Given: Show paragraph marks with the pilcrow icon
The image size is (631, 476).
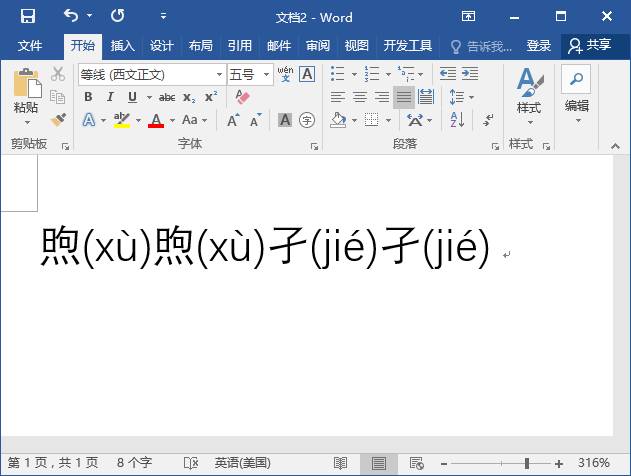Looking at the screenshot, I should [488, 120].
